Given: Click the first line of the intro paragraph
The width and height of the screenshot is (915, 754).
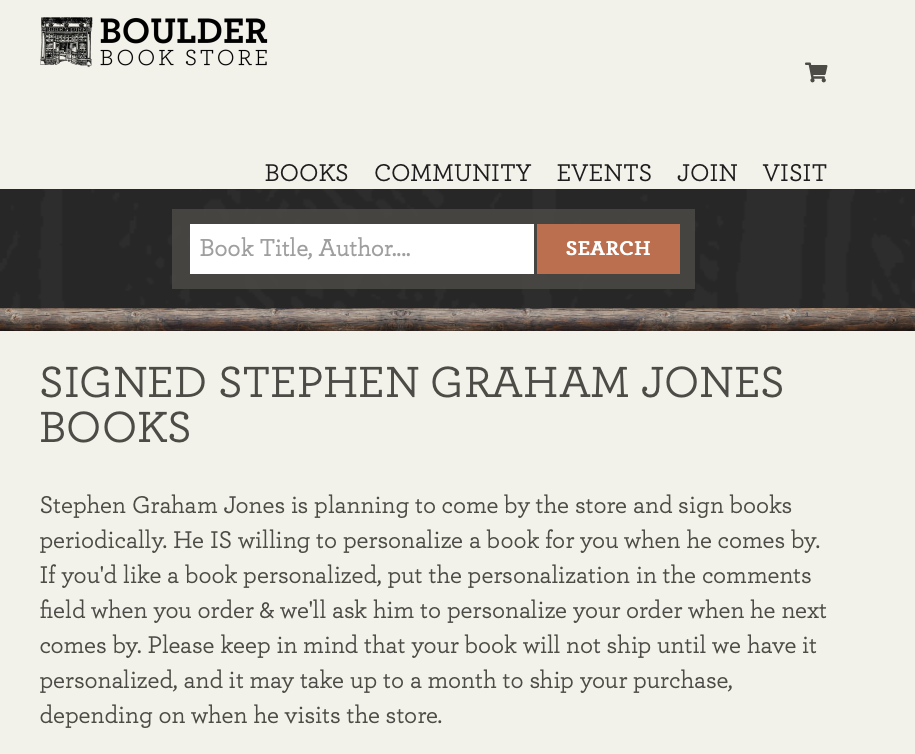Looking at the screenshot, I should click(x=415, y=505).
